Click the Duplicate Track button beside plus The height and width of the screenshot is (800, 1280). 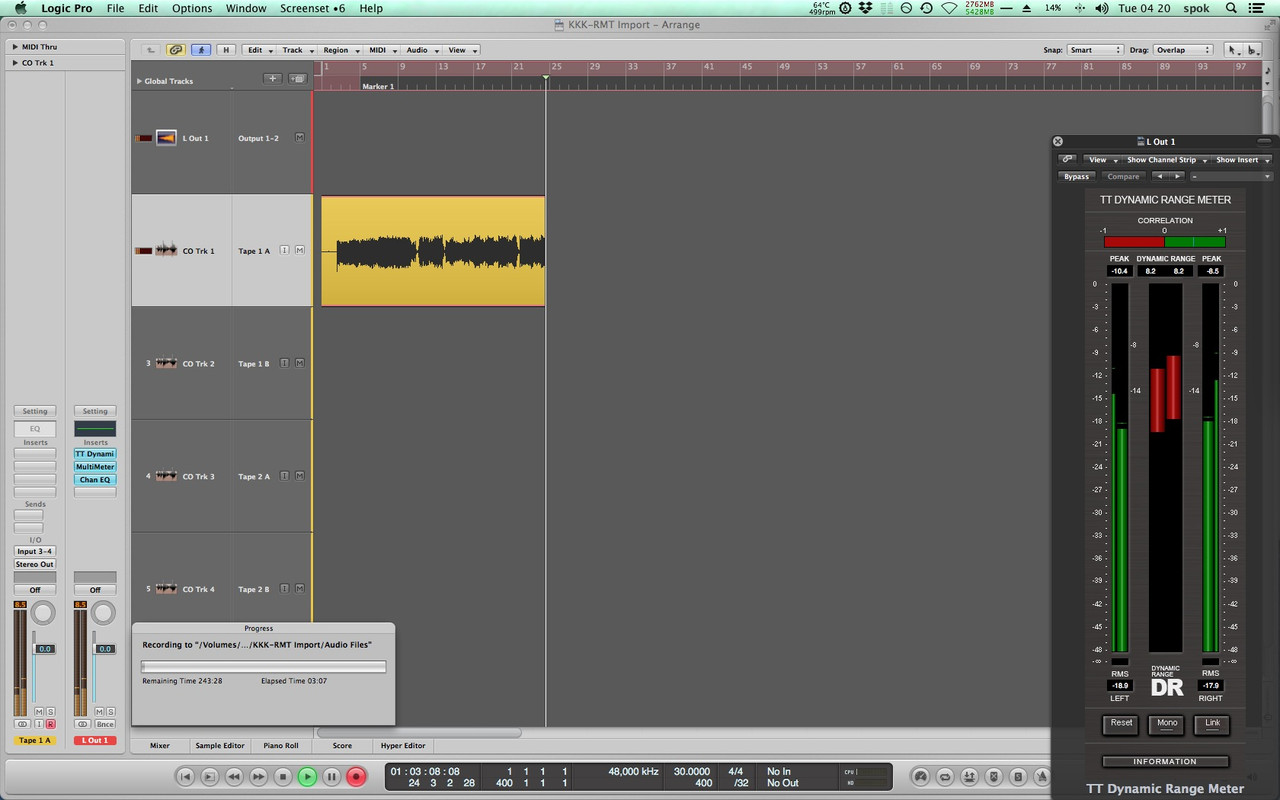(297, 78)
